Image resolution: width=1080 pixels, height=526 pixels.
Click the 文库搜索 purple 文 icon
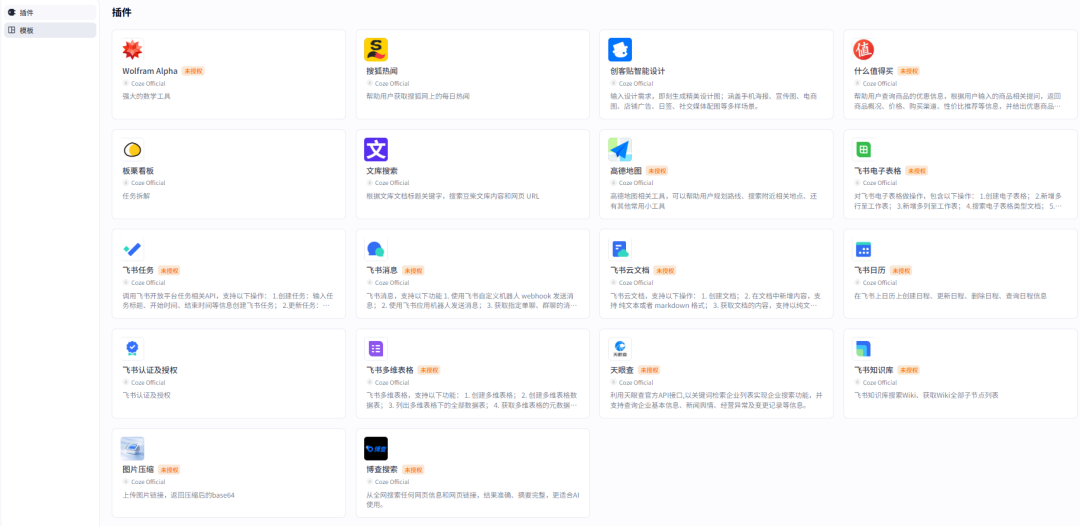click(x=376, y=149)
